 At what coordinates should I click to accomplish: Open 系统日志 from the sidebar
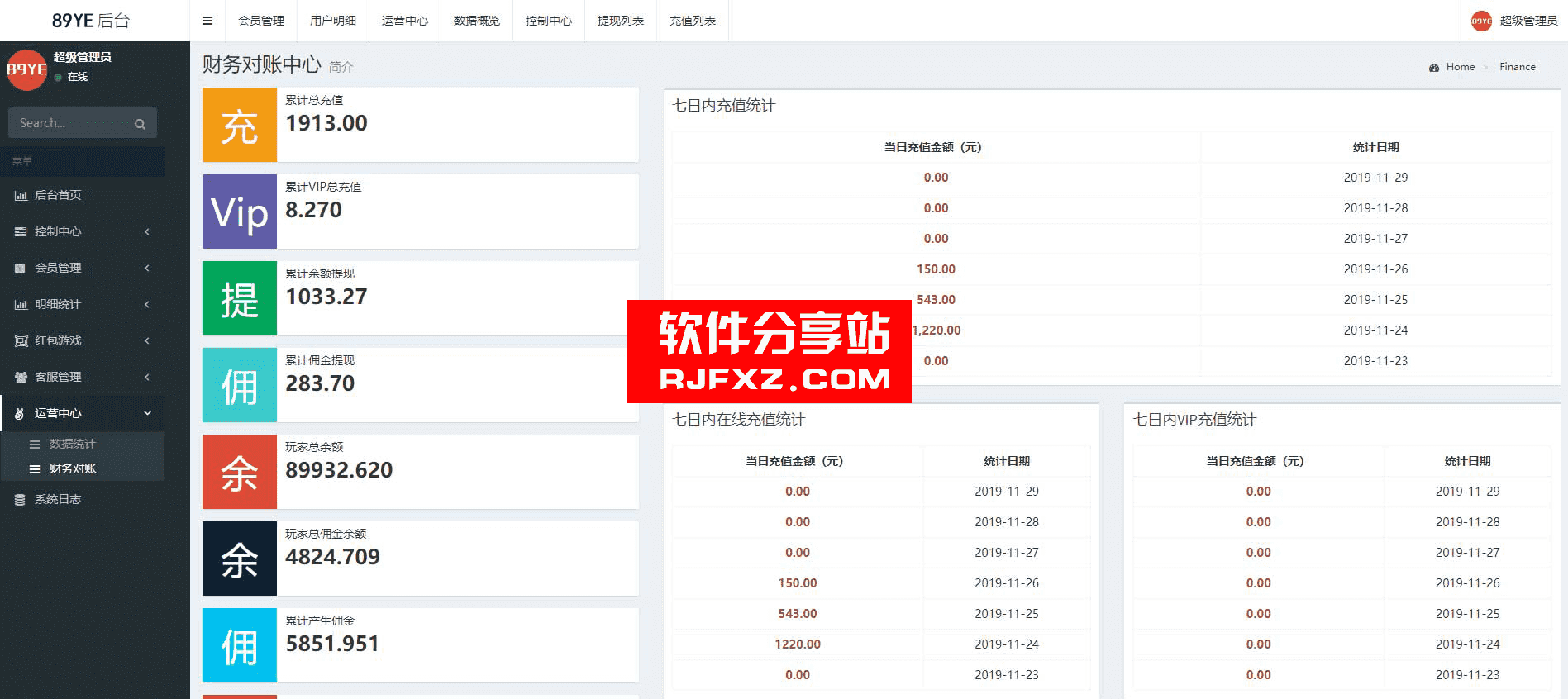point(58,499)
